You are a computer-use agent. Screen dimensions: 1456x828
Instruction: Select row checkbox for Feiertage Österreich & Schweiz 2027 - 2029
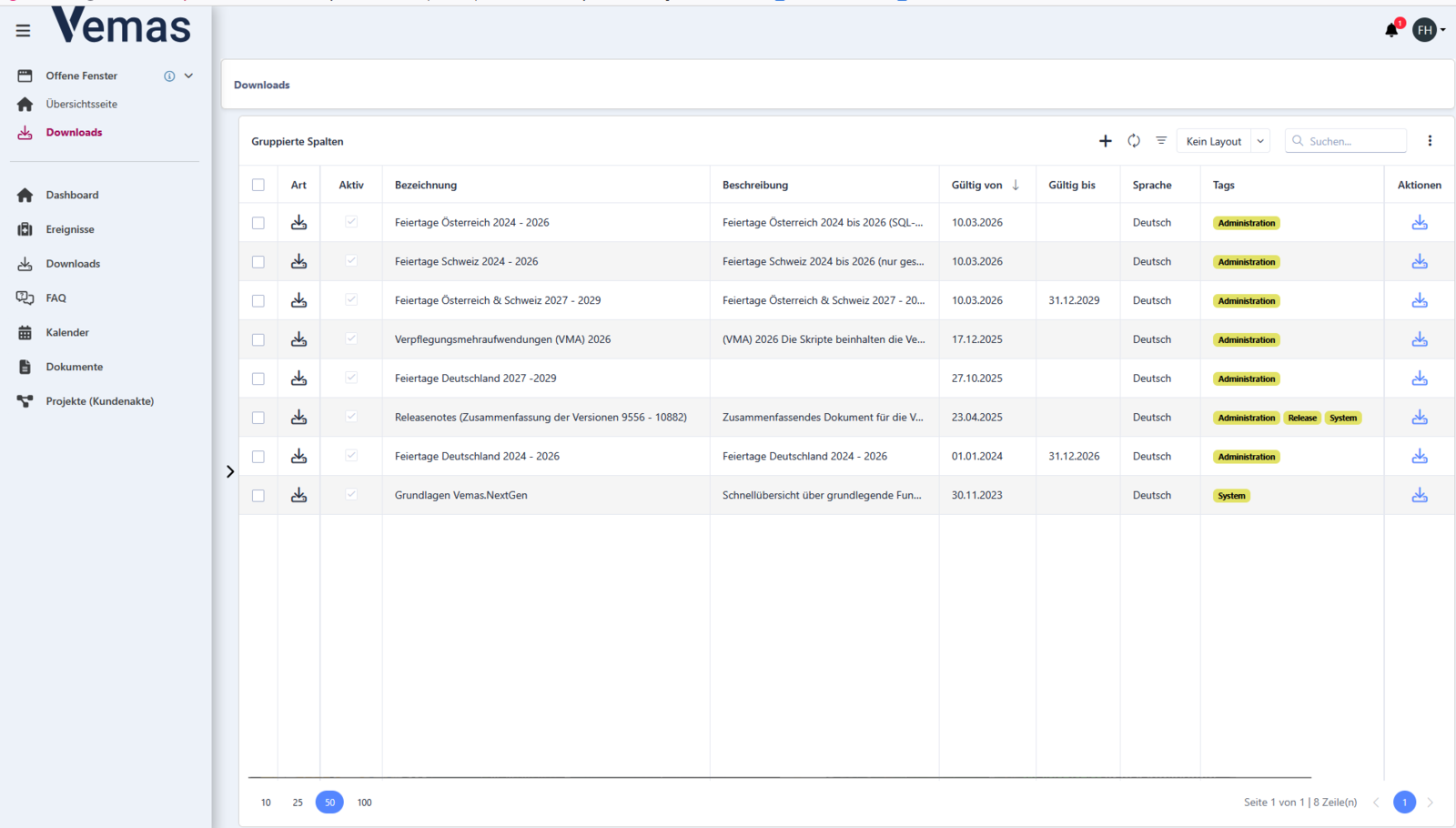258,301
